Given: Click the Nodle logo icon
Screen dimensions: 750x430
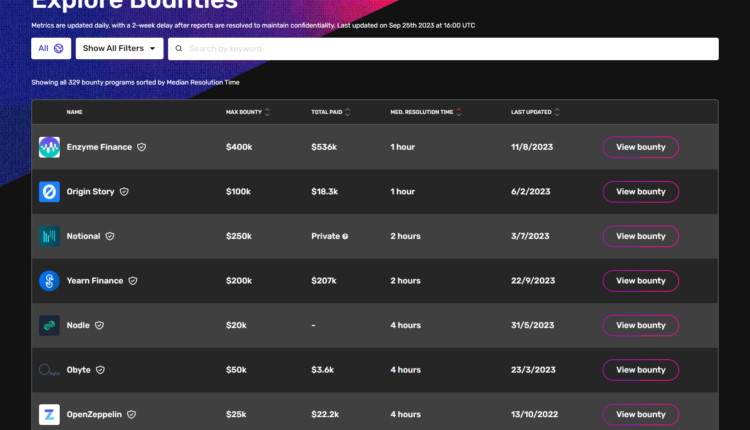Looking at the screenshot, I should 49,325.
